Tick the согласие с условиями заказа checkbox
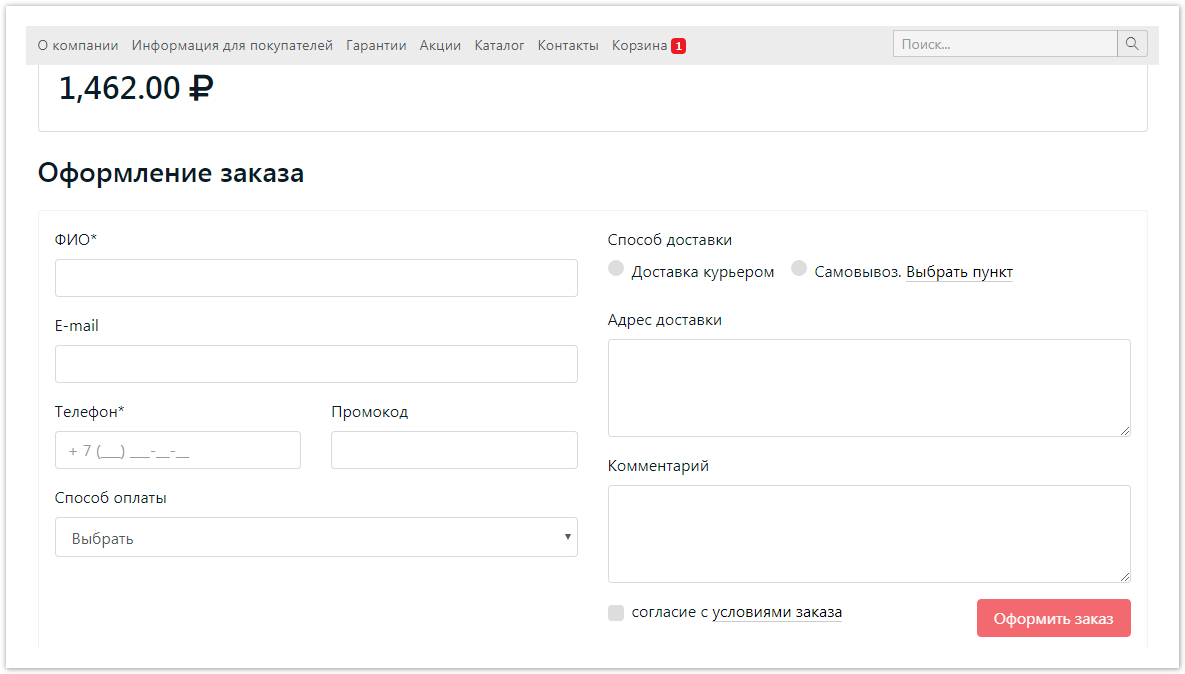This screenshot has width=1185, height=674. (616, 613)
